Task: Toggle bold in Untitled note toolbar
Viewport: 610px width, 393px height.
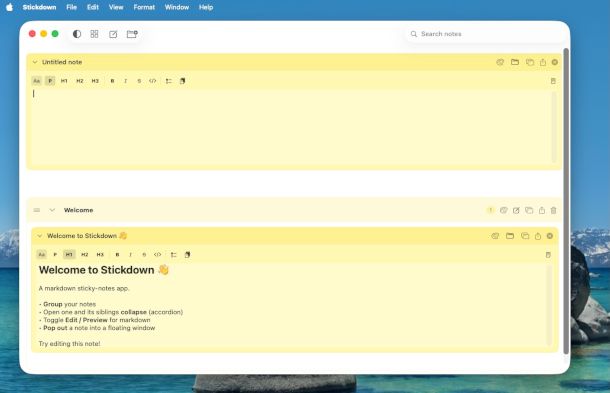Action: 112,81
